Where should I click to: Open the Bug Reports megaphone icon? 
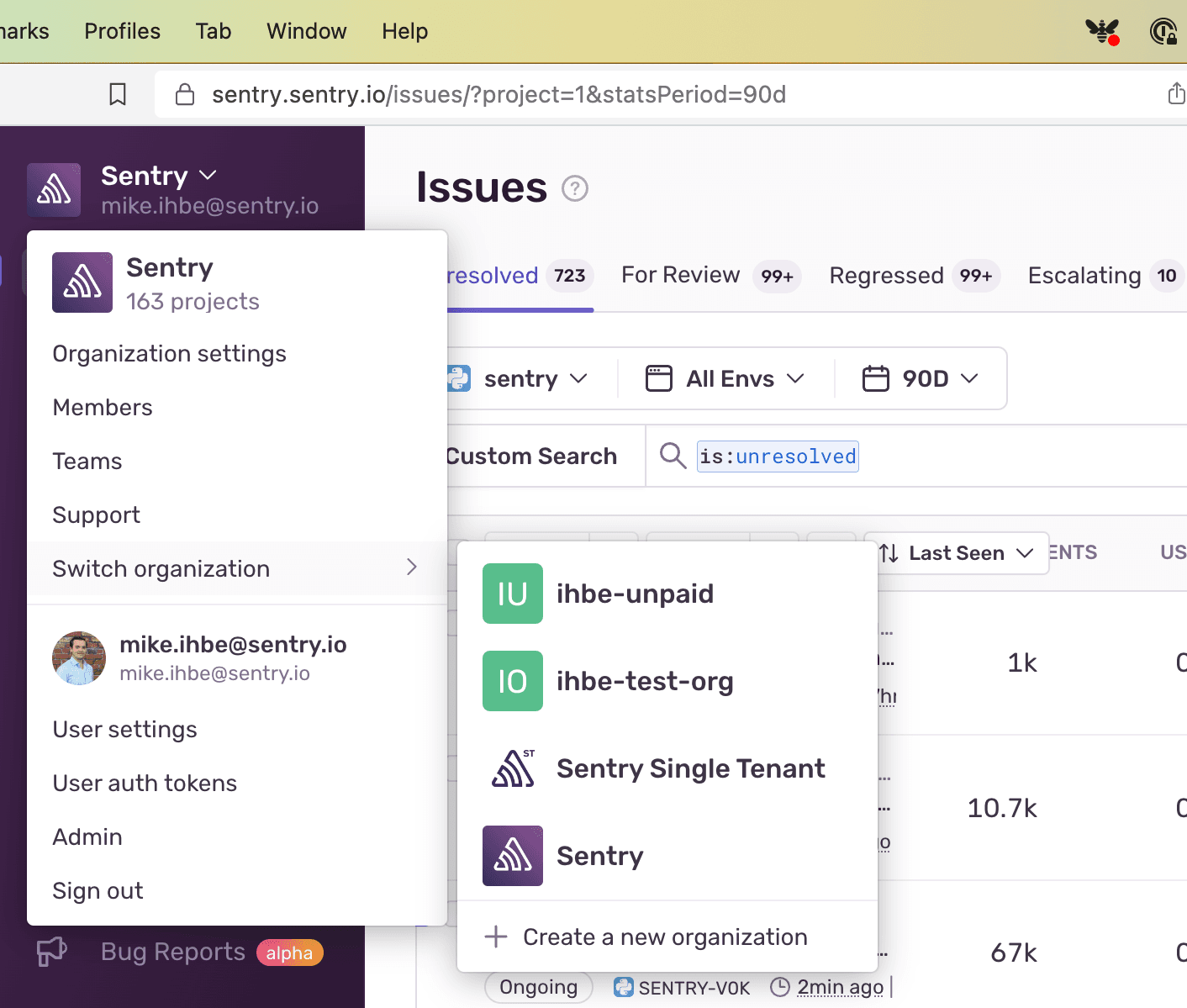pyautogui.click(x=50, y=951)
